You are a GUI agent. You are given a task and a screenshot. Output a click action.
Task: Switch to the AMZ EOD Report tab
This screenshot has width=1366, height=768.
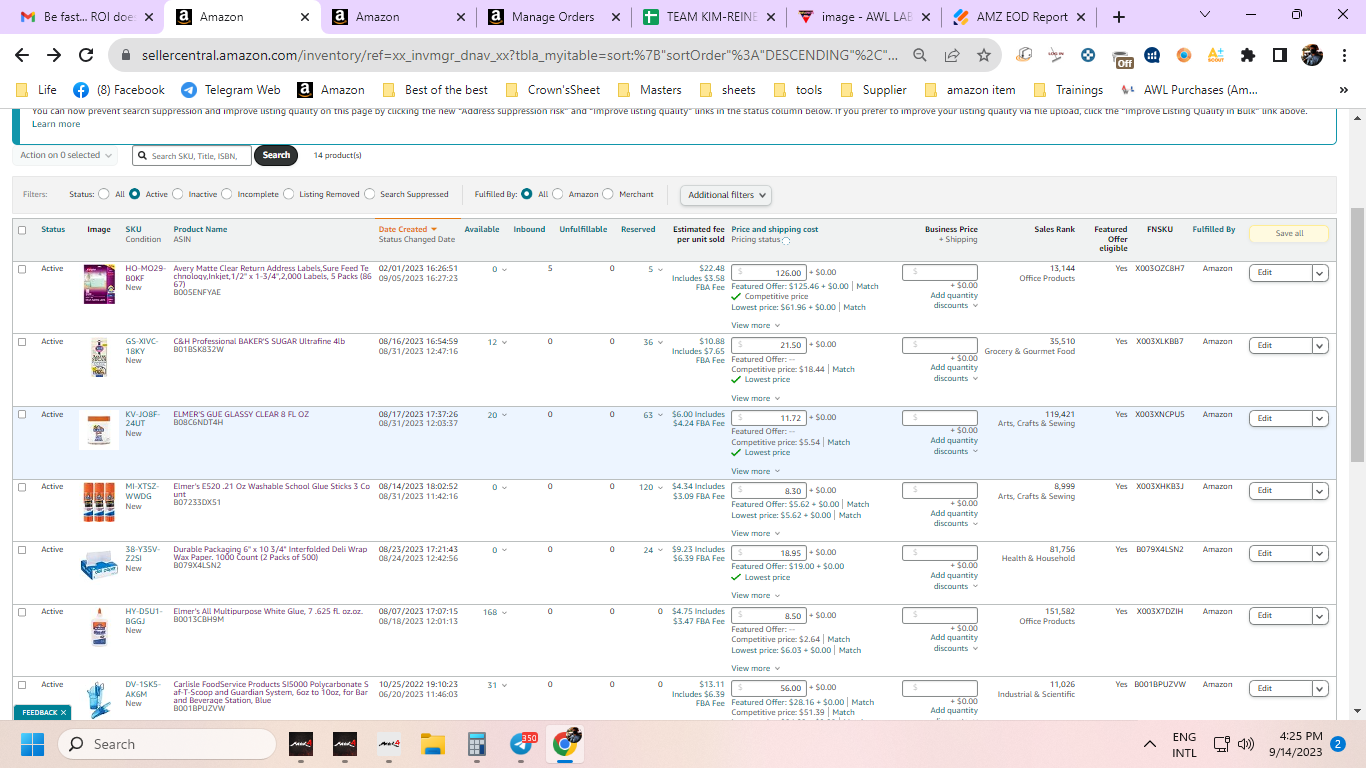click(x=1020, y=17)
